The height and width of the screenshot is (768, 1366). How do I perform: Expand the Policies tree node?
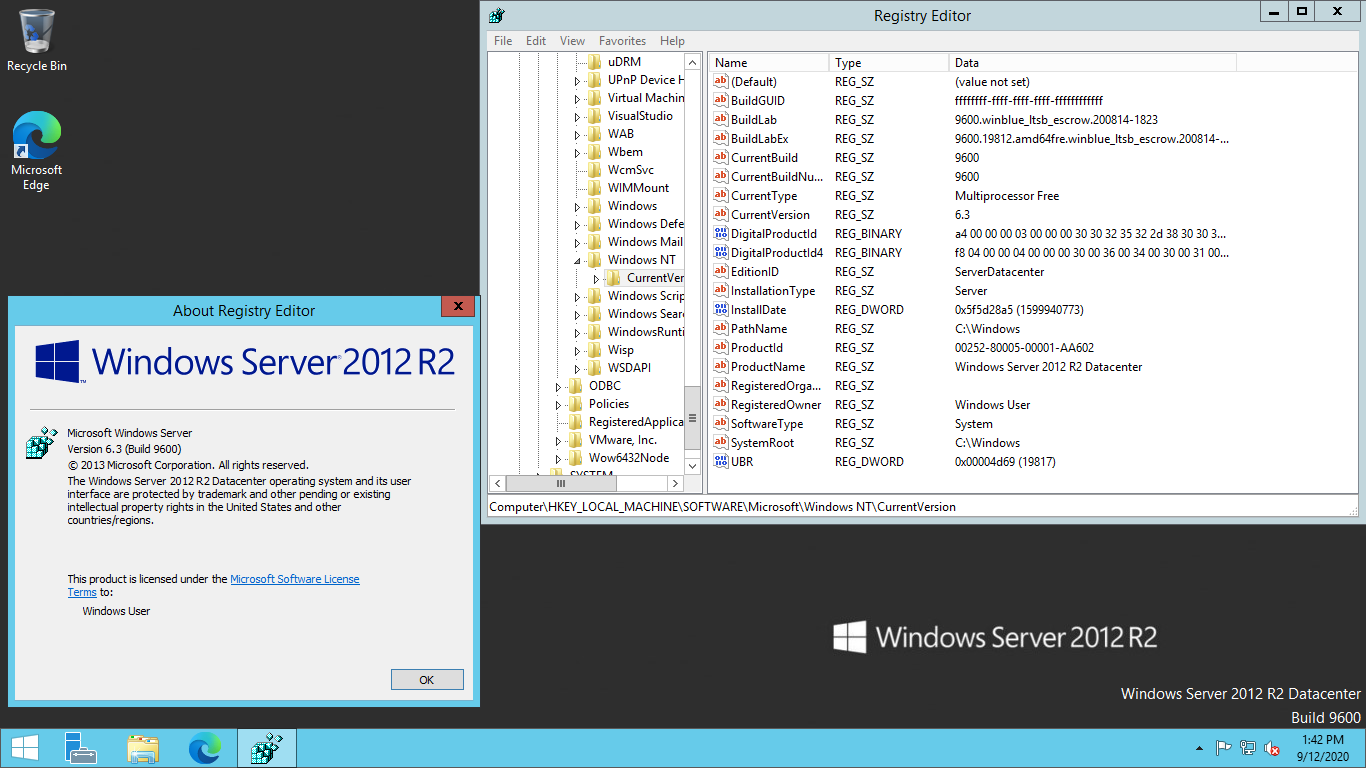point(559,405)
